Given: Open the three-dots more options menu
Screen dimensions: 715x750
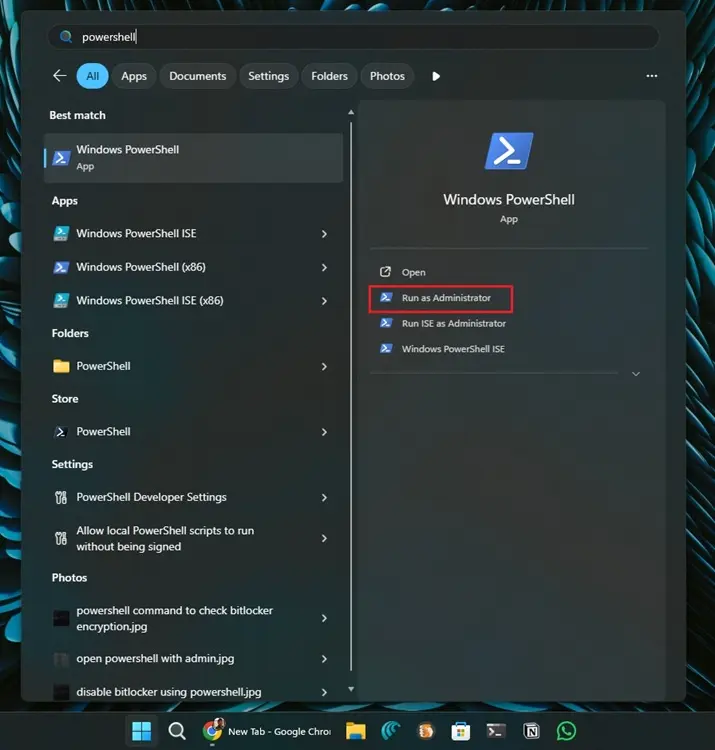Looking at the screenshot, I should click(x=652, y=76).
